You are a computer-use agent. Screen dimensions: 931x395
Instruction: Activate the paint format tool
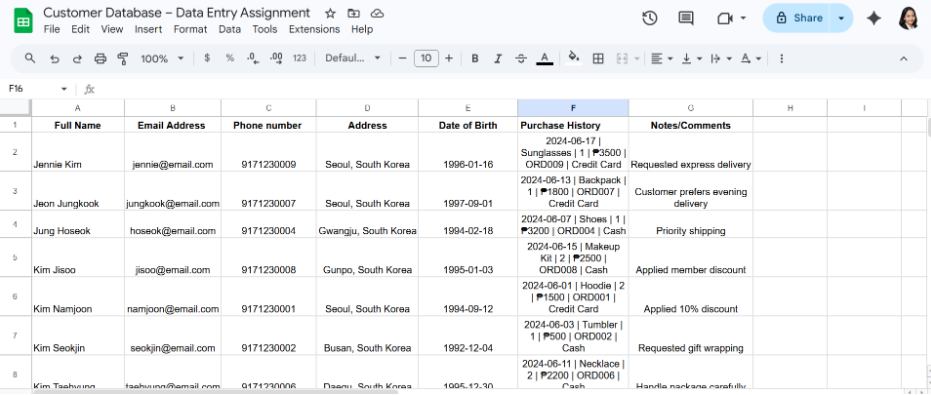[123, 58]
